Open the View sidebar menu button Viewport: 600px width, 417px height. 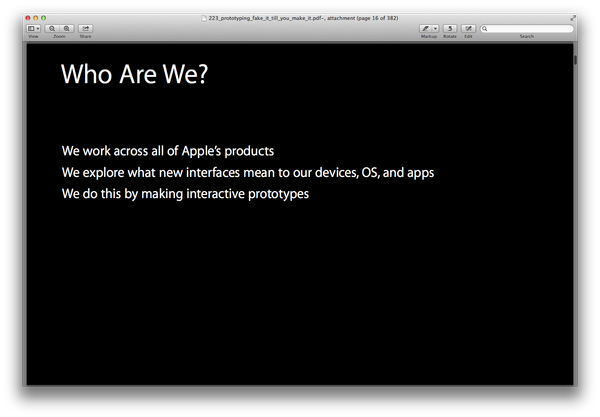coord(33,29)
